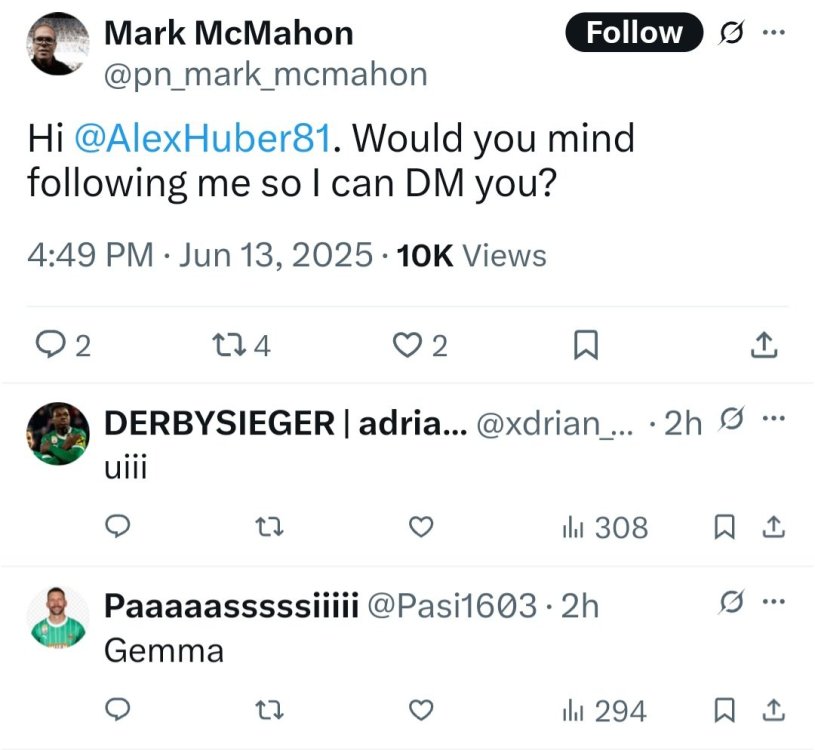This screenshot has height=750, width=815.
Task: Like the Gemma reply from Pasi1603
Action: pos(422,710)
